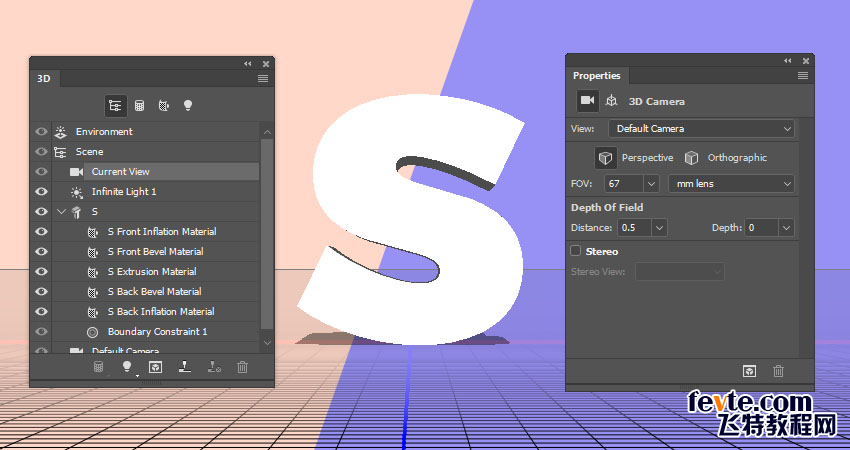
Task: Click the Scene tree icon
Action: [60, 152]
